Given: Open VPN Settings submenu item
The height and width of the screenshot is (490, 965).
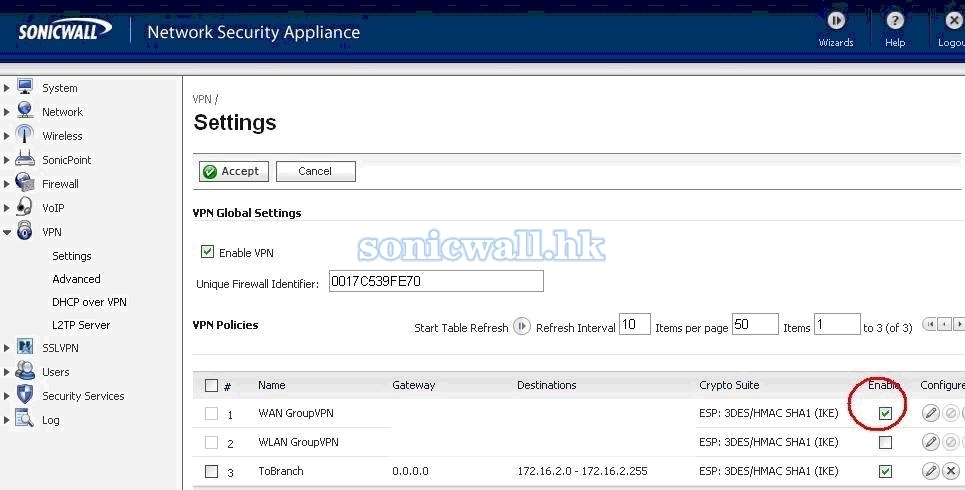Looking at the screenshot, I should 71,256.
